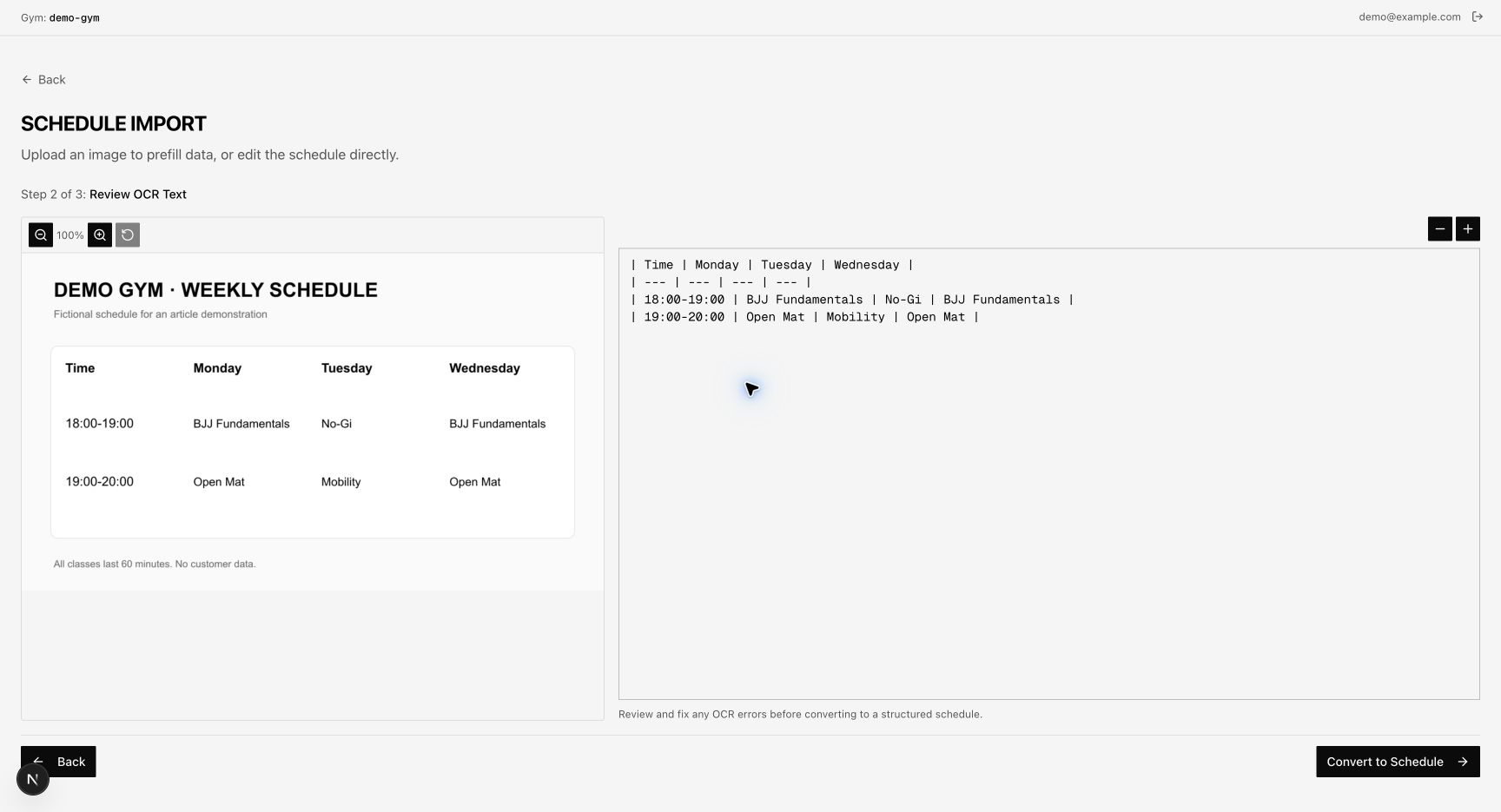Click 'Wednesday' column header in preview image

(485, 368)
